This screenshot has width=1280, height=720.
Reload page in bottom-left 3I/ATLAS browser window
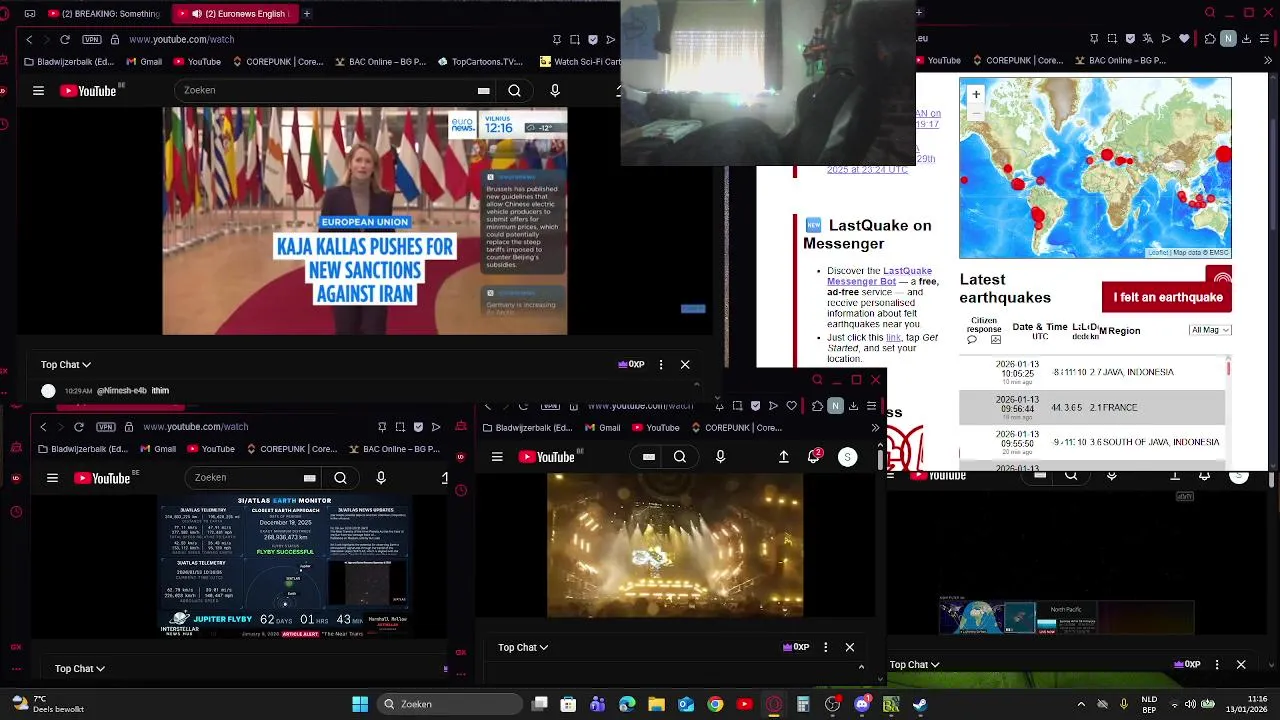point(79,427)
